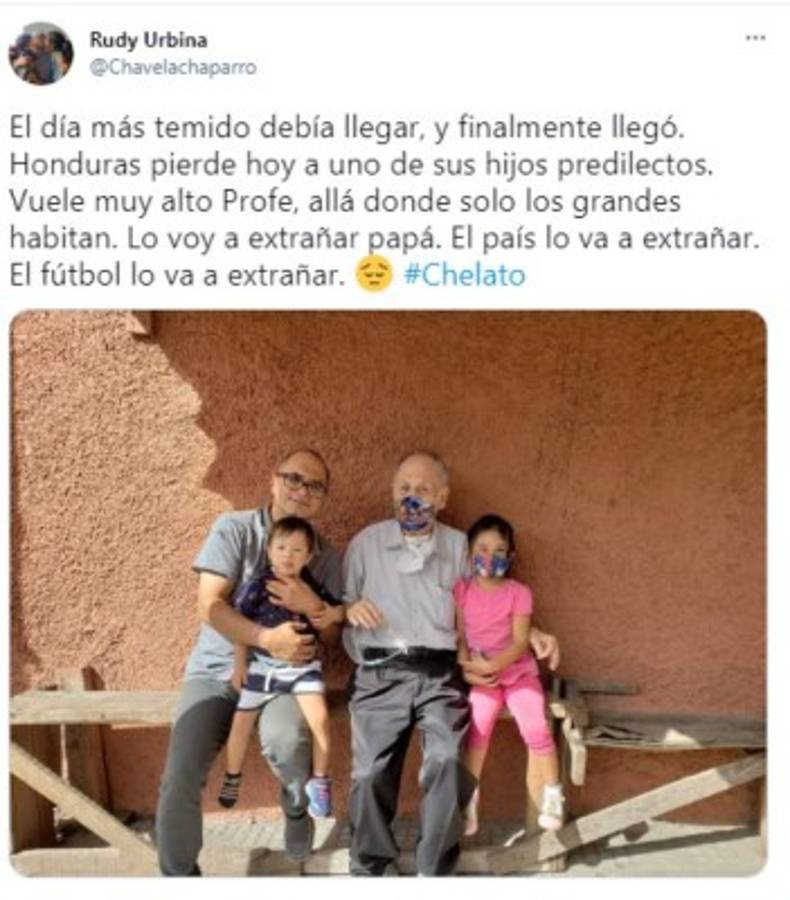
Task: Open the tweet's three-dot more menu
Action: 755,38
